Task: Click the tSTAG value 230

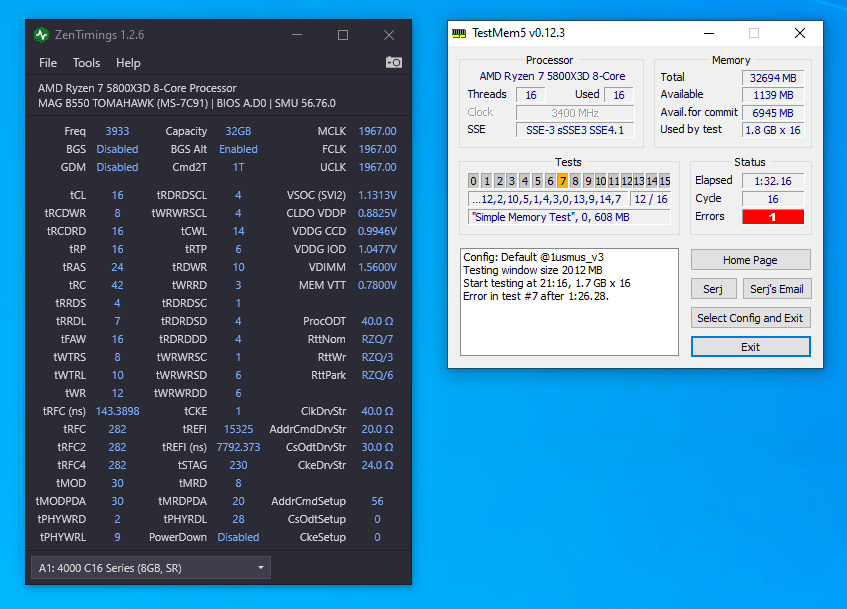Action: (x=238, y=465)
